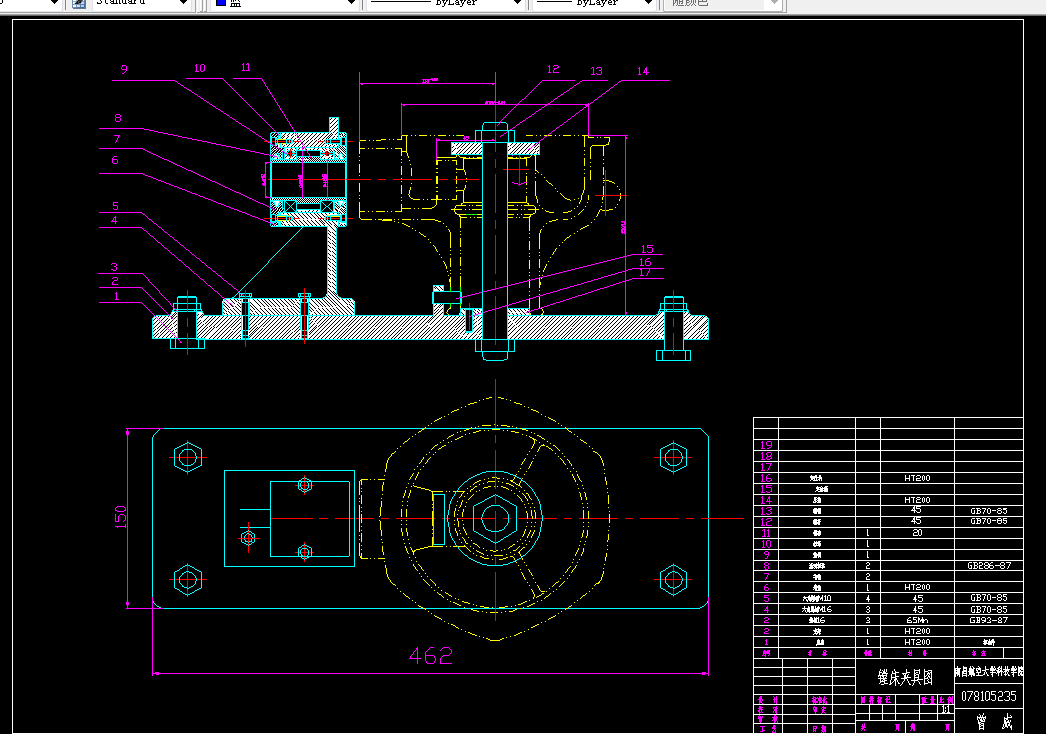Select the 078105235 number in title block
This screenshot has width=1046, height=734.
point(989,697)
